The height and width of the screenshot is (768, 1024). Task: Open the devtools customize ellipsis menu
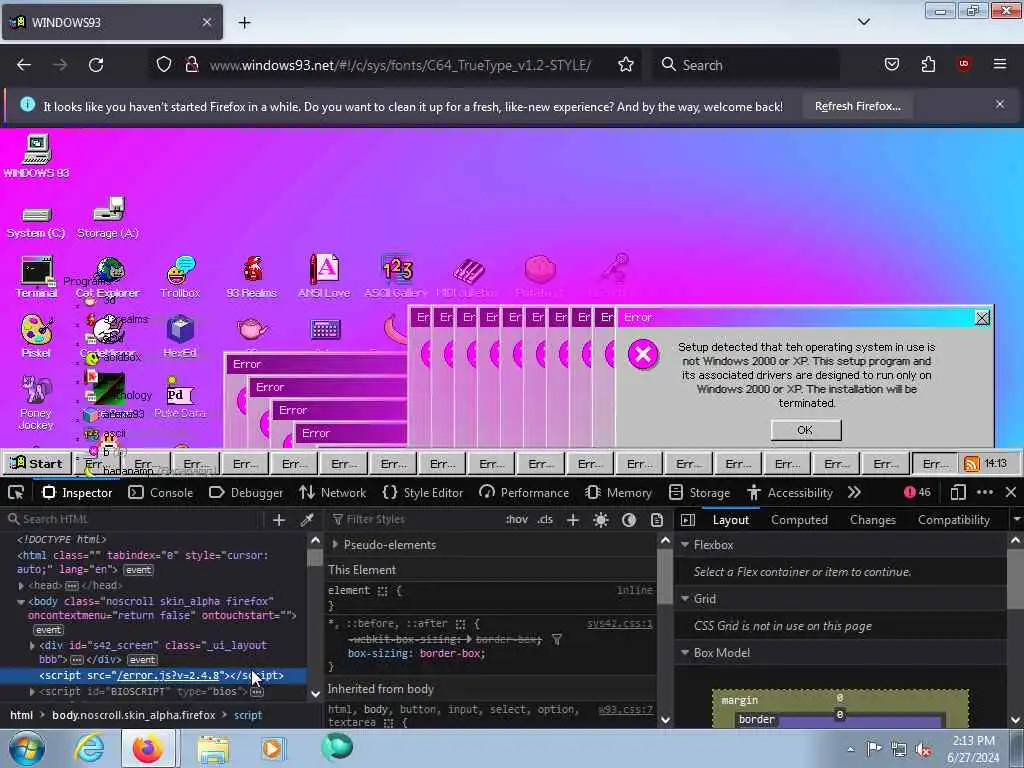coord(985,492)
